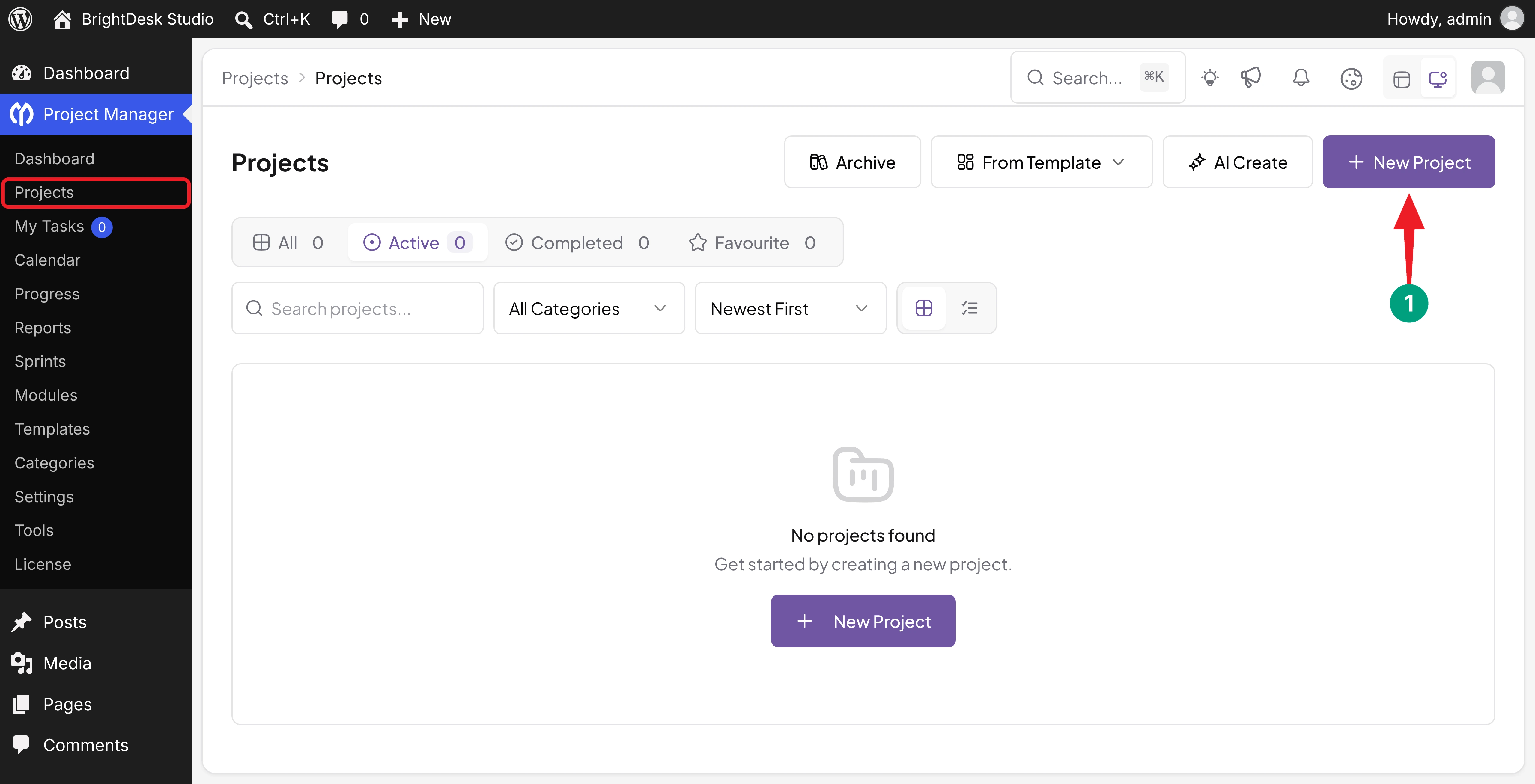Click the My Tasks count badge
Image resolution: width=1535 pixels, height=784 pixels.
point(102,227)
